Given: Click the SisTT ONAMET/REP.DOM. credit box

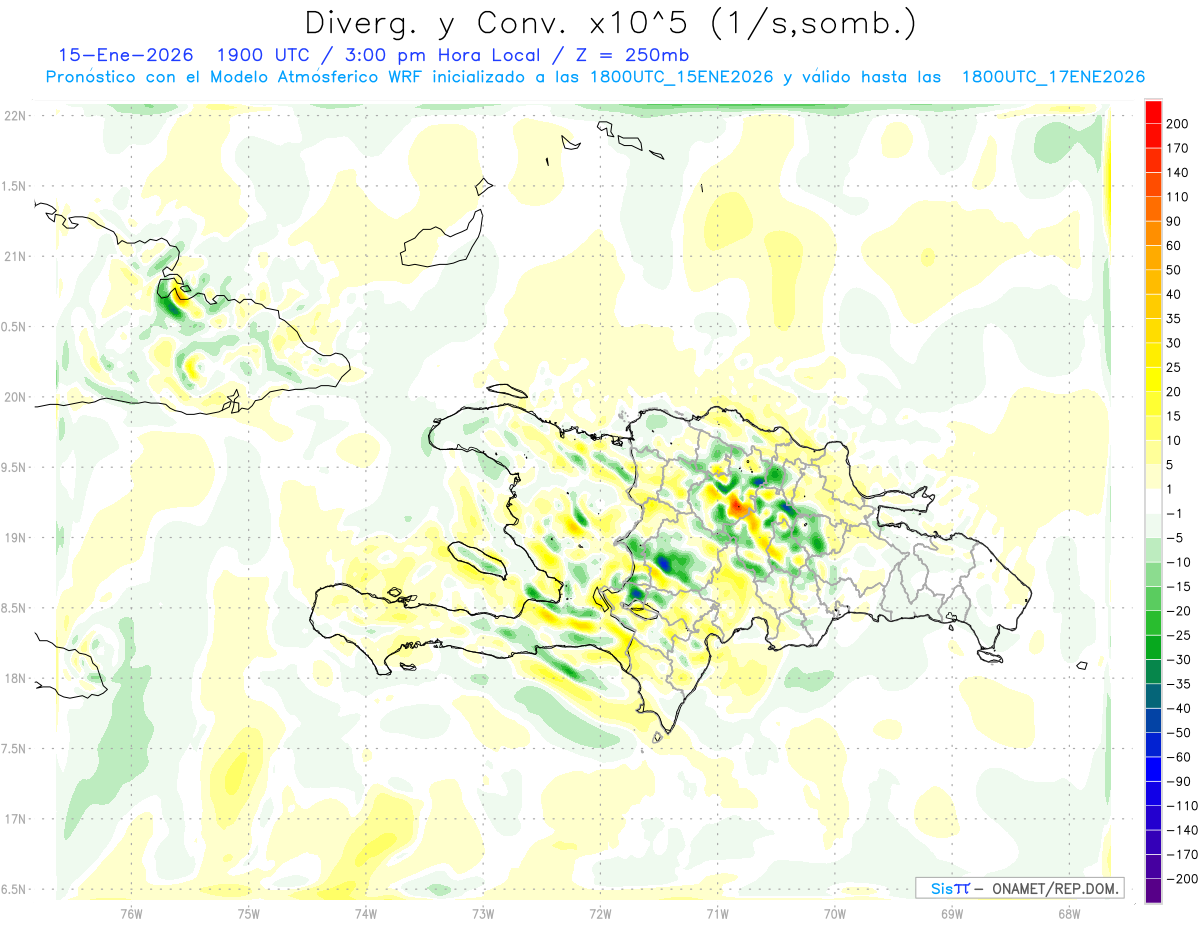Looking at the screenshot, I should pyautogui.click(x=1019, y=888).
